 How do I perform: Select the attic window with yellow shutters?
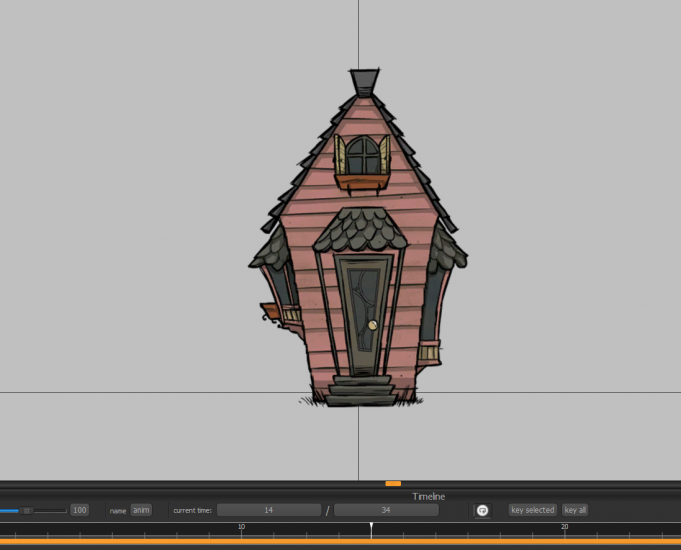[x=361, y=155]
